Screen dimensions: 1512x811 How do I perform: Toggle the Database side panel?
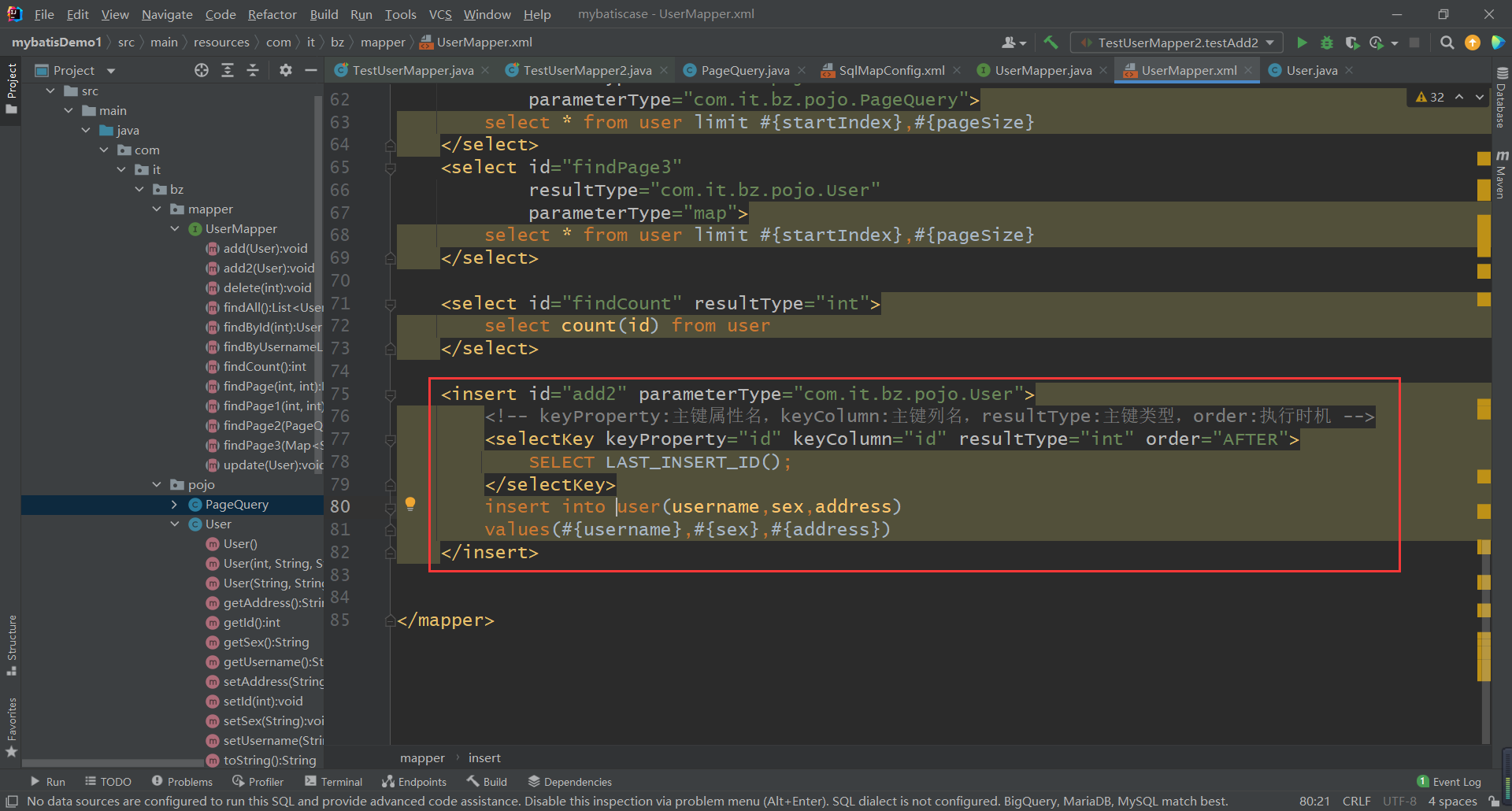coord(1501,98)
